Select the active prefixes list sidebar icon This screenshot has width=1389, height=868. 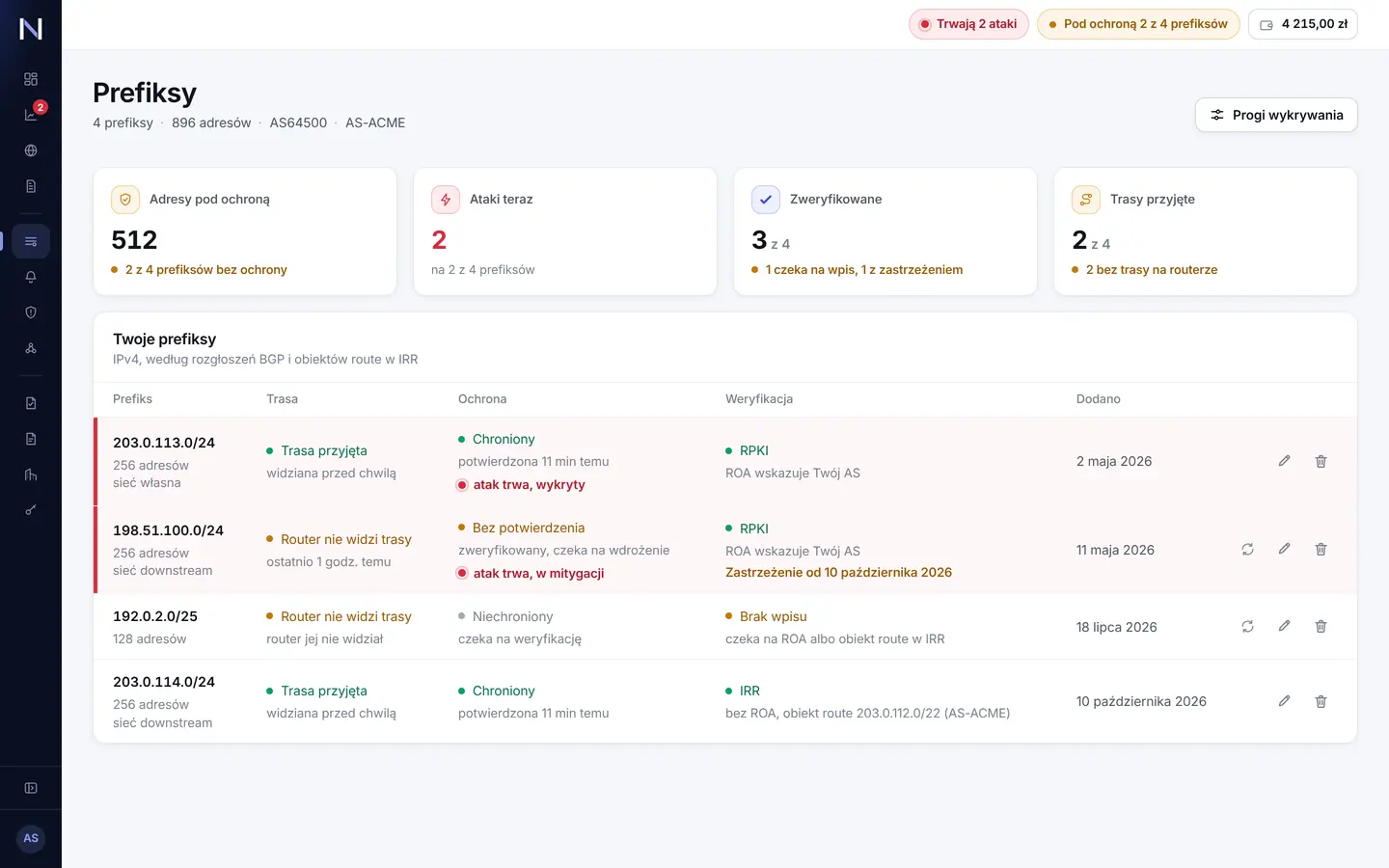click(x=31, y=241)
